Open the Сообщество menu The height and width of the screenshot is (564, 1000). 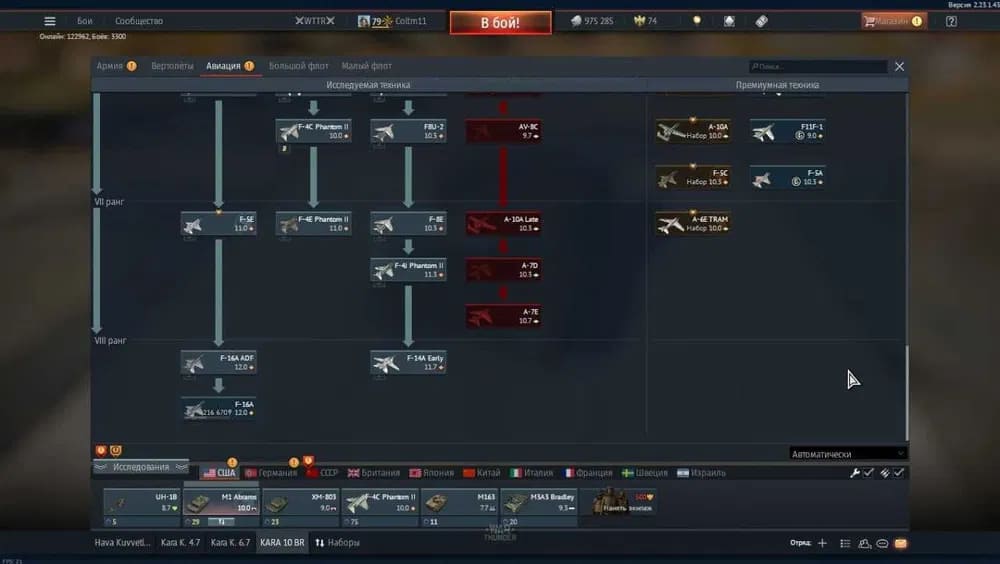coord(138,21)
